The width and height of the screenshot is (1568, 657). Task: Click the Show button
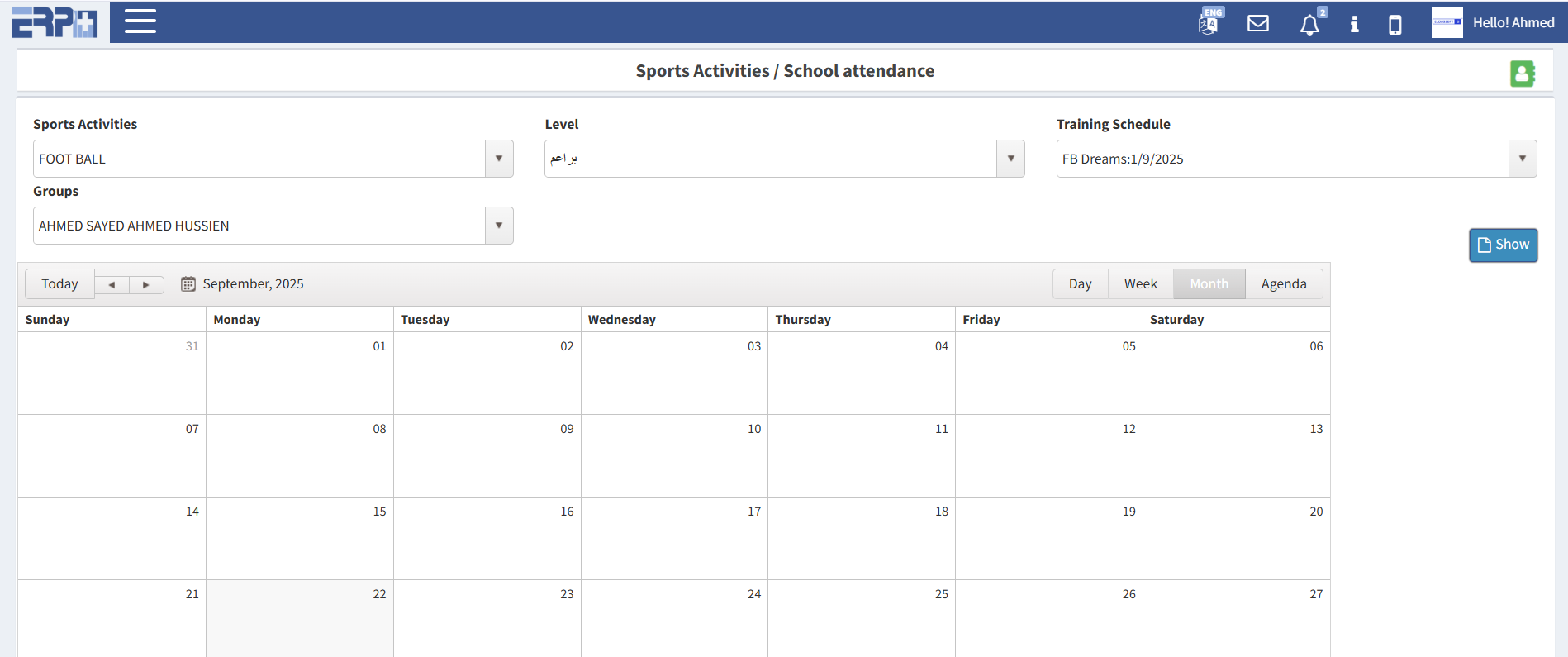[1503, 245]
